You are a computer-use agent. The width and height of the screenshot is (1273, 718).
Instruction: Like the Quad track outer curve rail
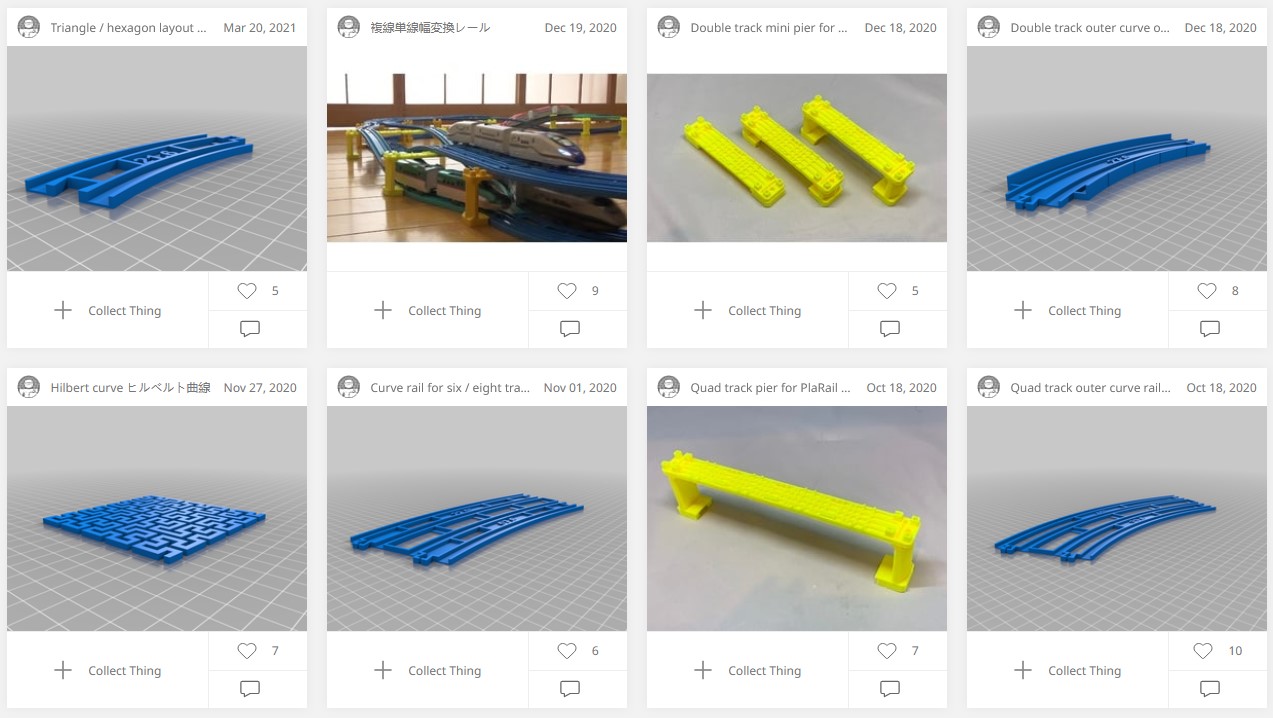point(1203,651)
